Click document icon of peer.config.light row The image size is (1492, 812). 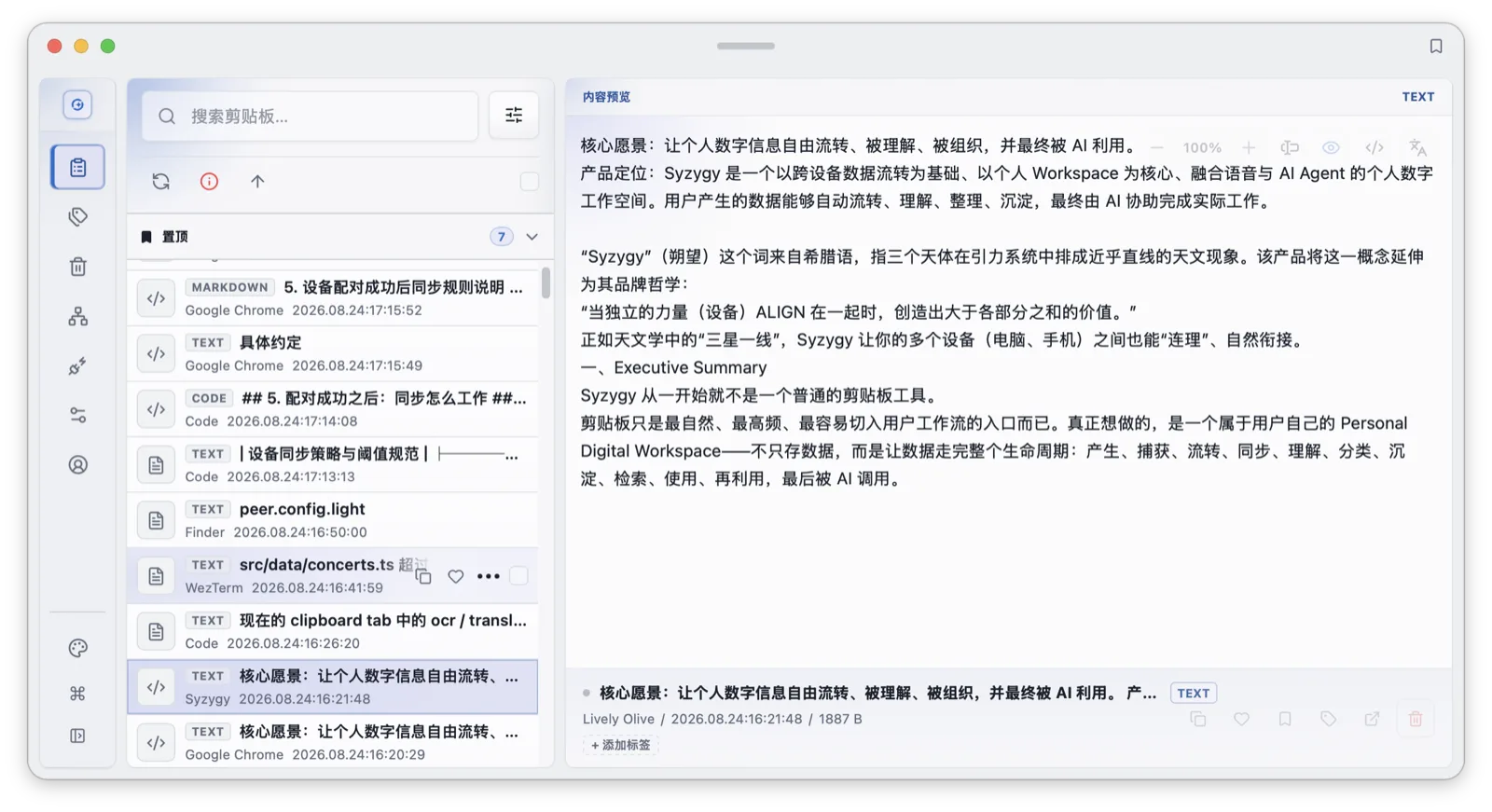(156, 520)
